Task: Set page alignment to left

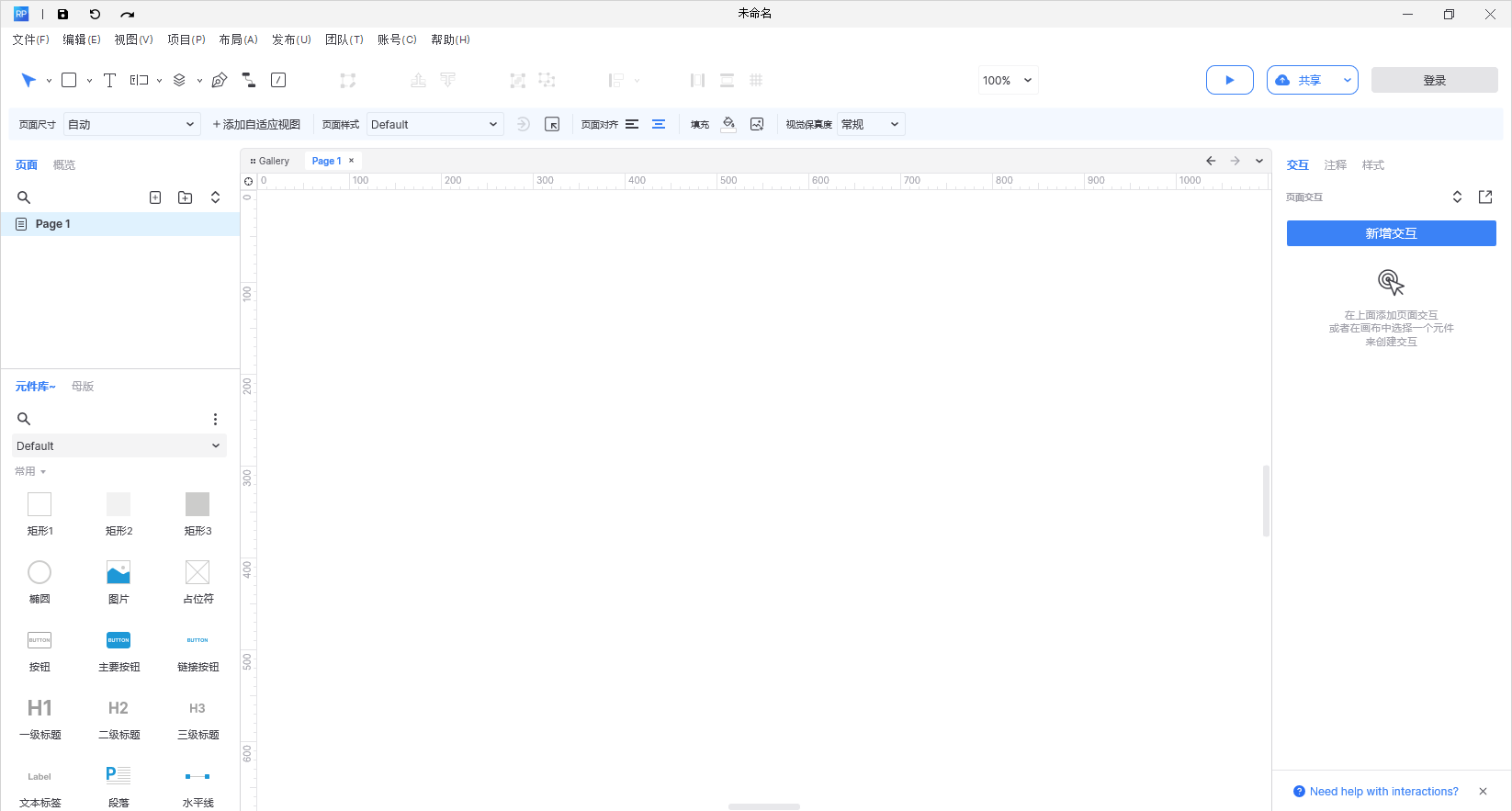Action: pos(632,125)
